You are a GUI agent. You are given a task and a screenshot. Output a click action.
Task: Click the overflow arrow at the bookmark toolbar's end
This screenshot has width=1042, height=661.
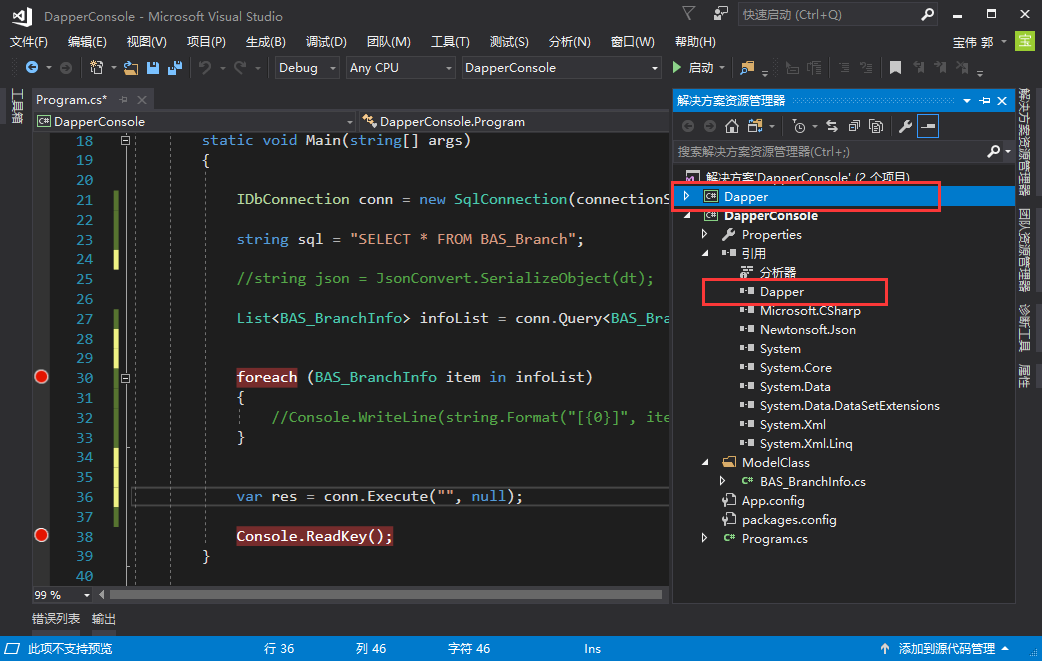(980, 72)
